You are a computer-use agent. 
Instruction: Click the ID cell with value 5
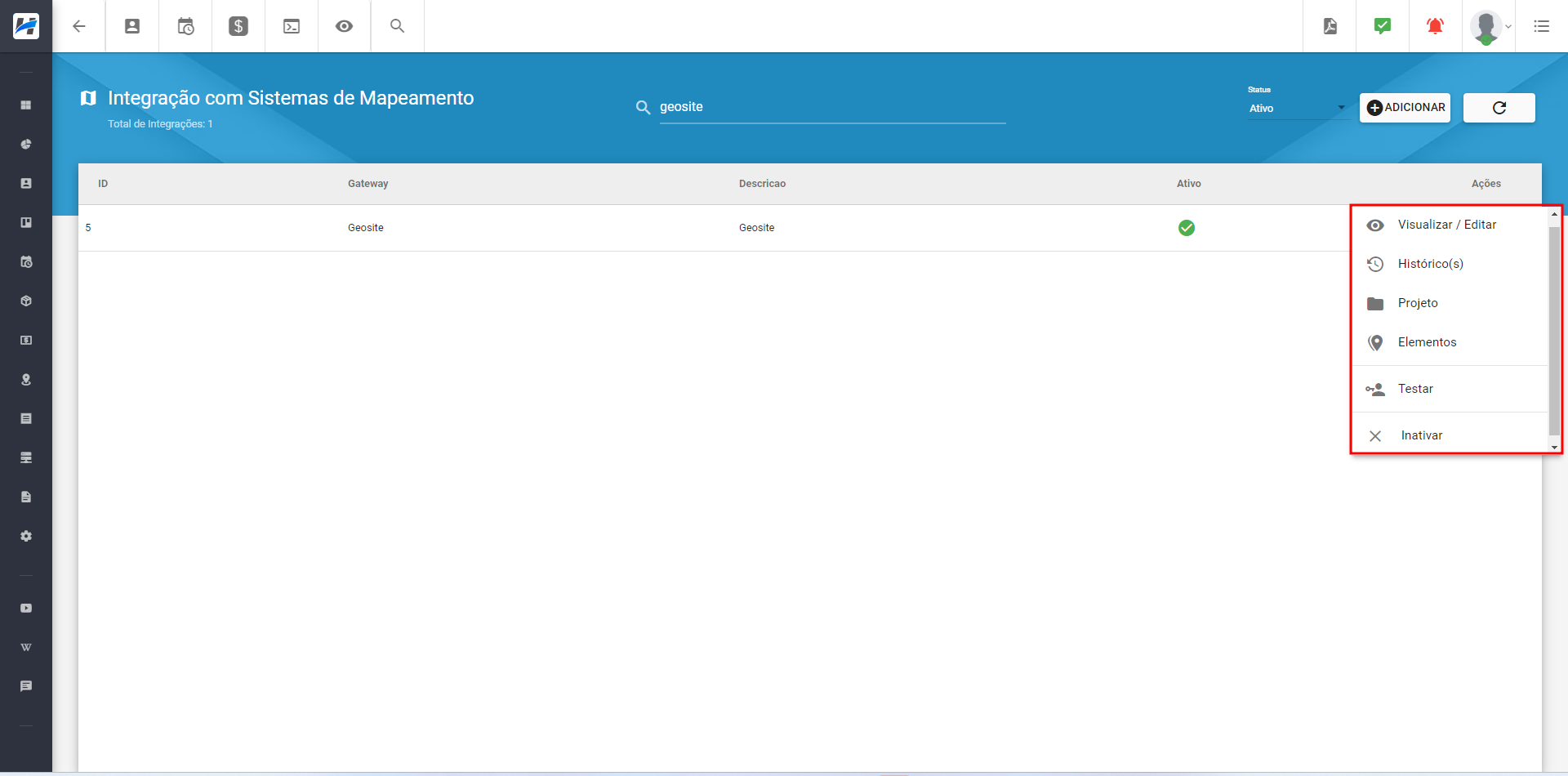click(88, 228)
